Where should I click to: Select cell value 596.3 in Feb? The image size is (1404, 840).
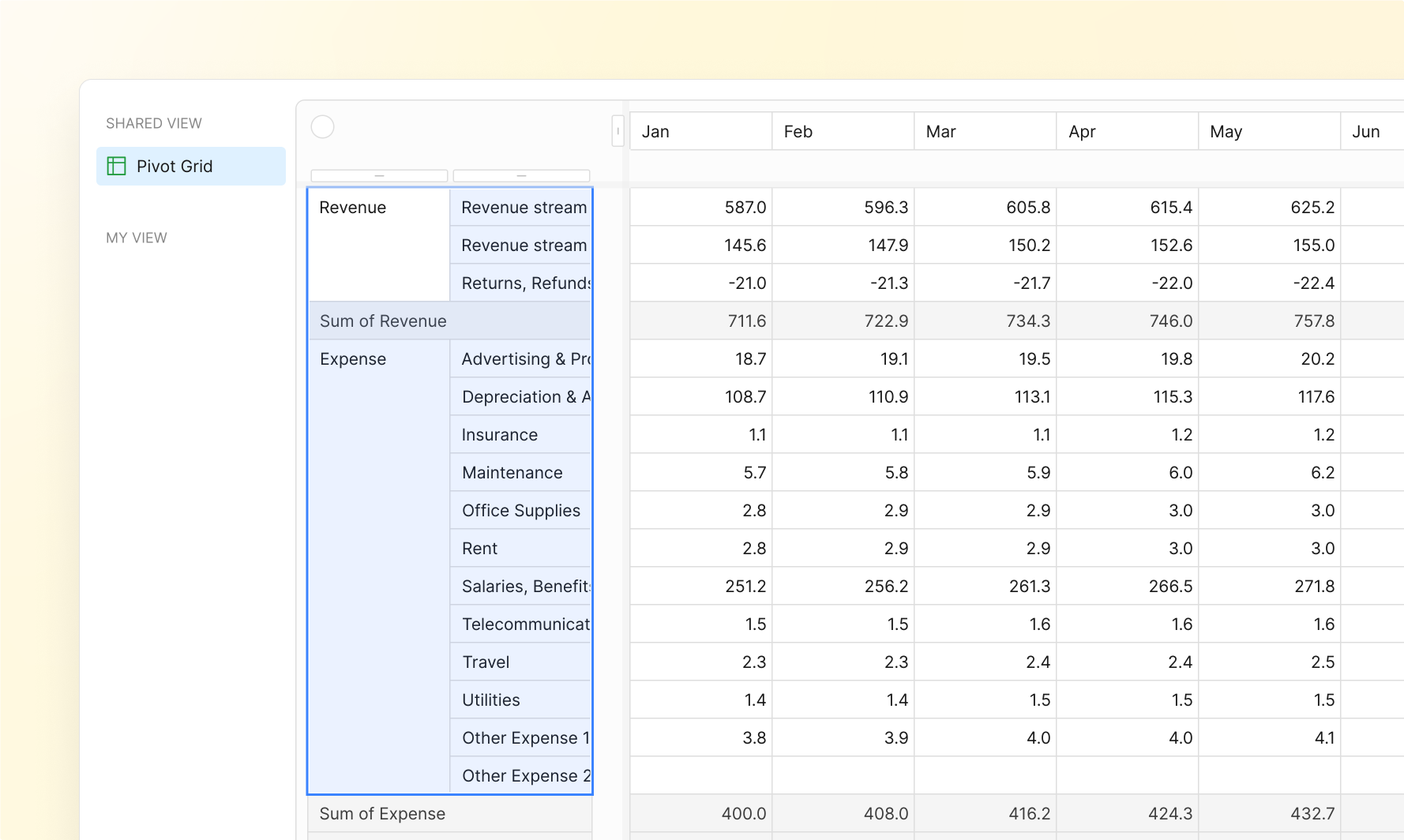pyautogui.click(x=843, y=207)
